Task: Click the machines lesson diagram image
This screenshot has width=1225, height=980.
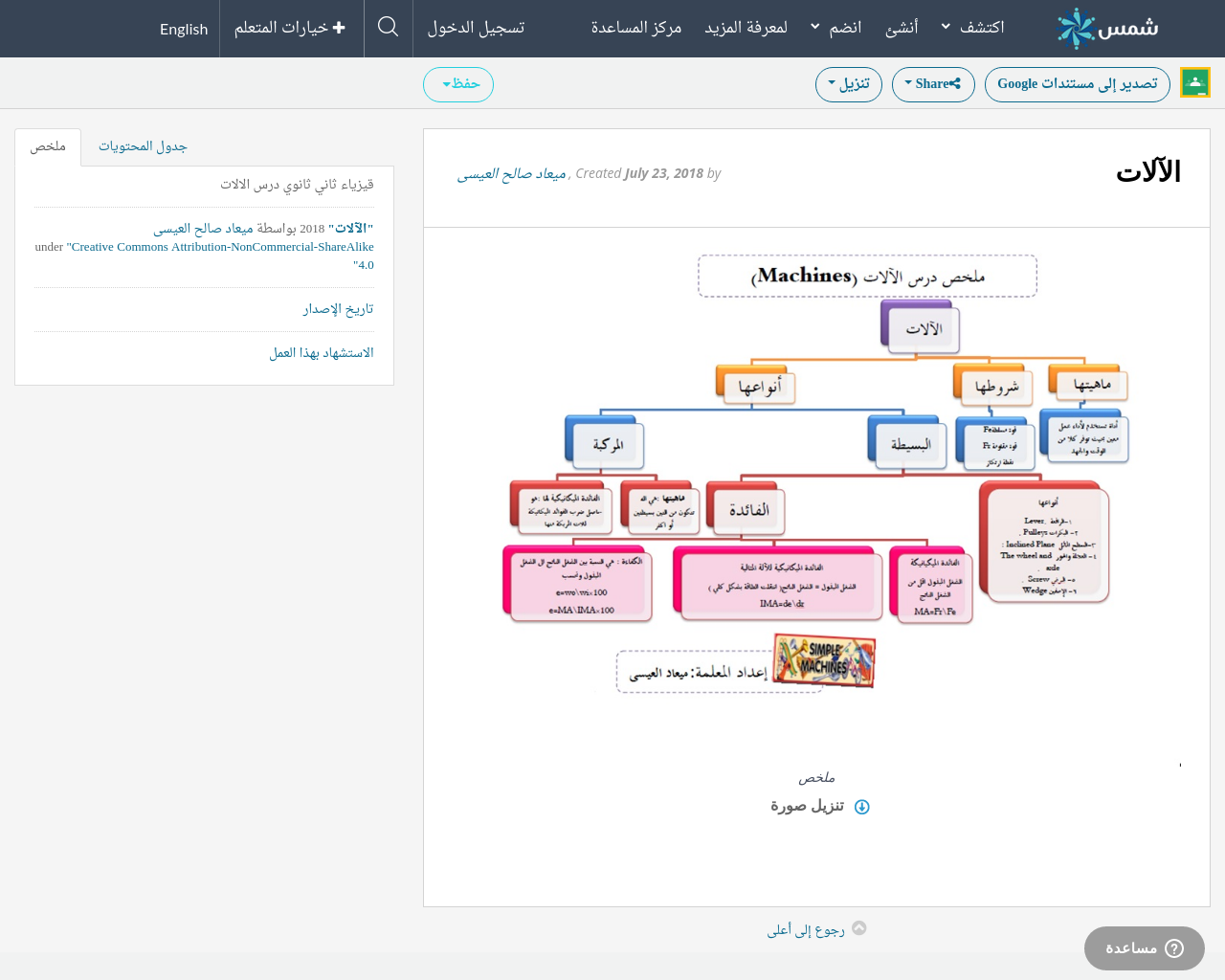Action: (x=816, y=474)
